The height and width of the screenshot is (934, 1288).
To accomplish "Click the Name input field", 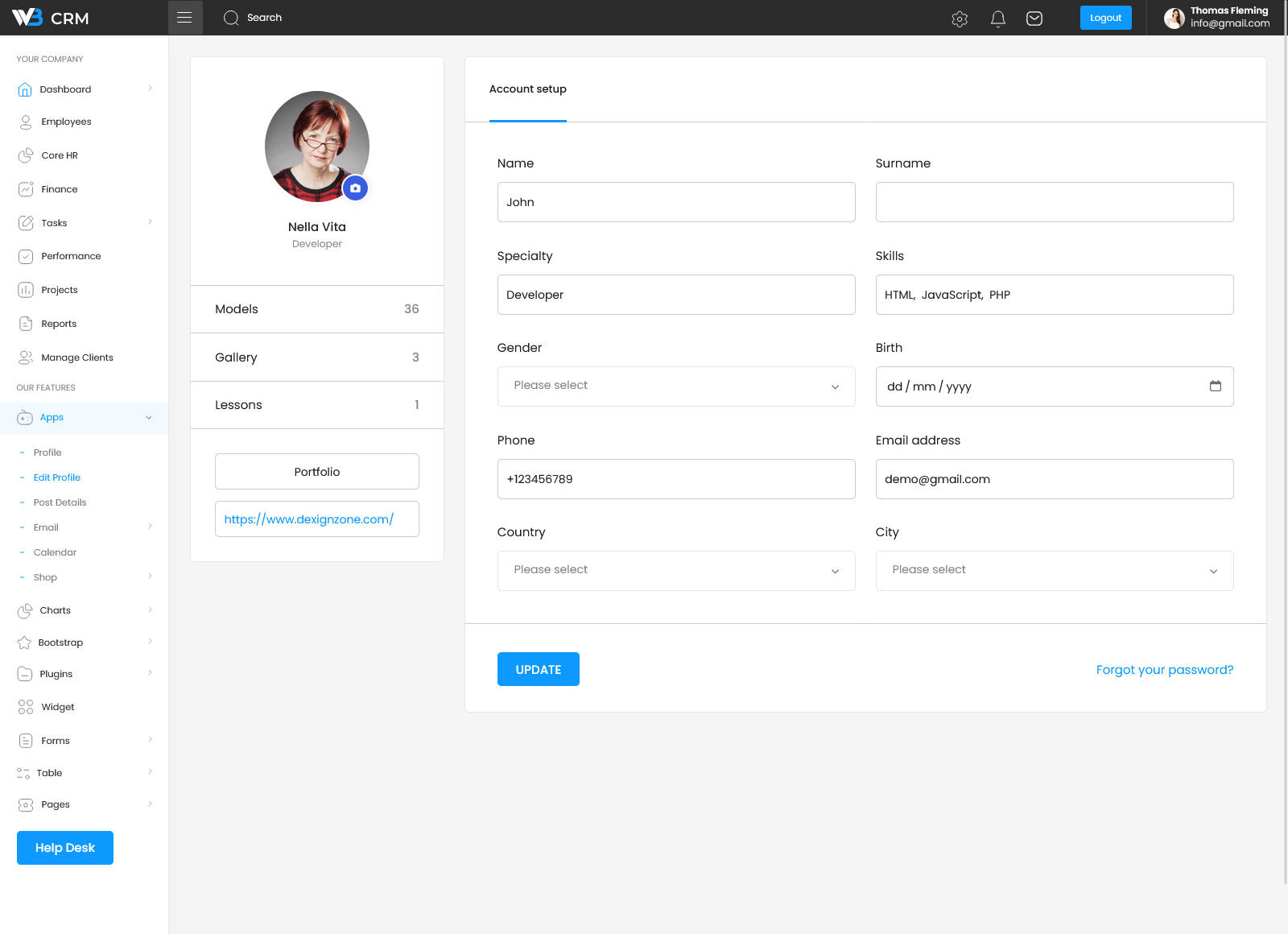I will (676, 202).
